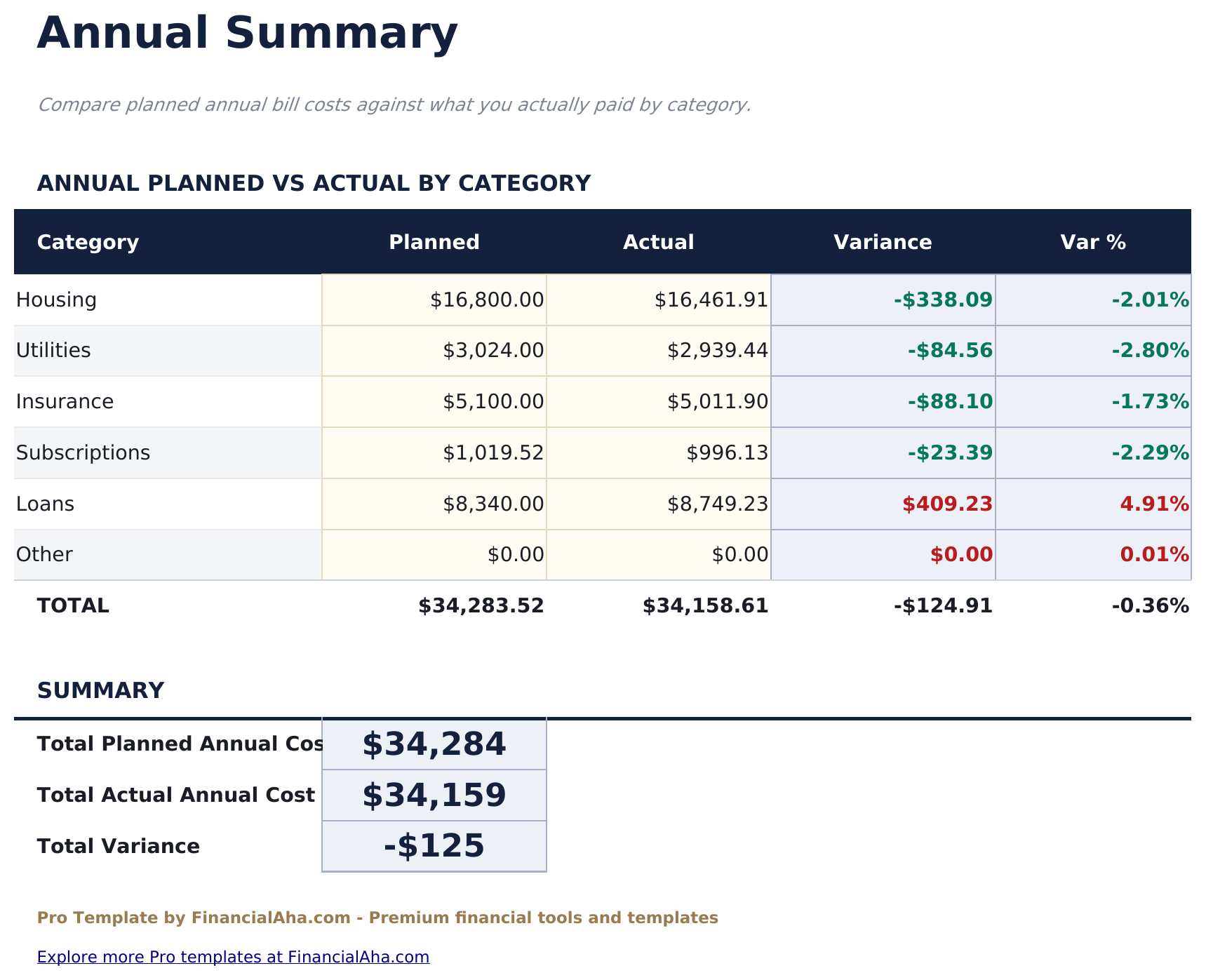Viewport: 1206px width, 980px height.
Task: Select the Loans category row label
Action: pos(45,503)
